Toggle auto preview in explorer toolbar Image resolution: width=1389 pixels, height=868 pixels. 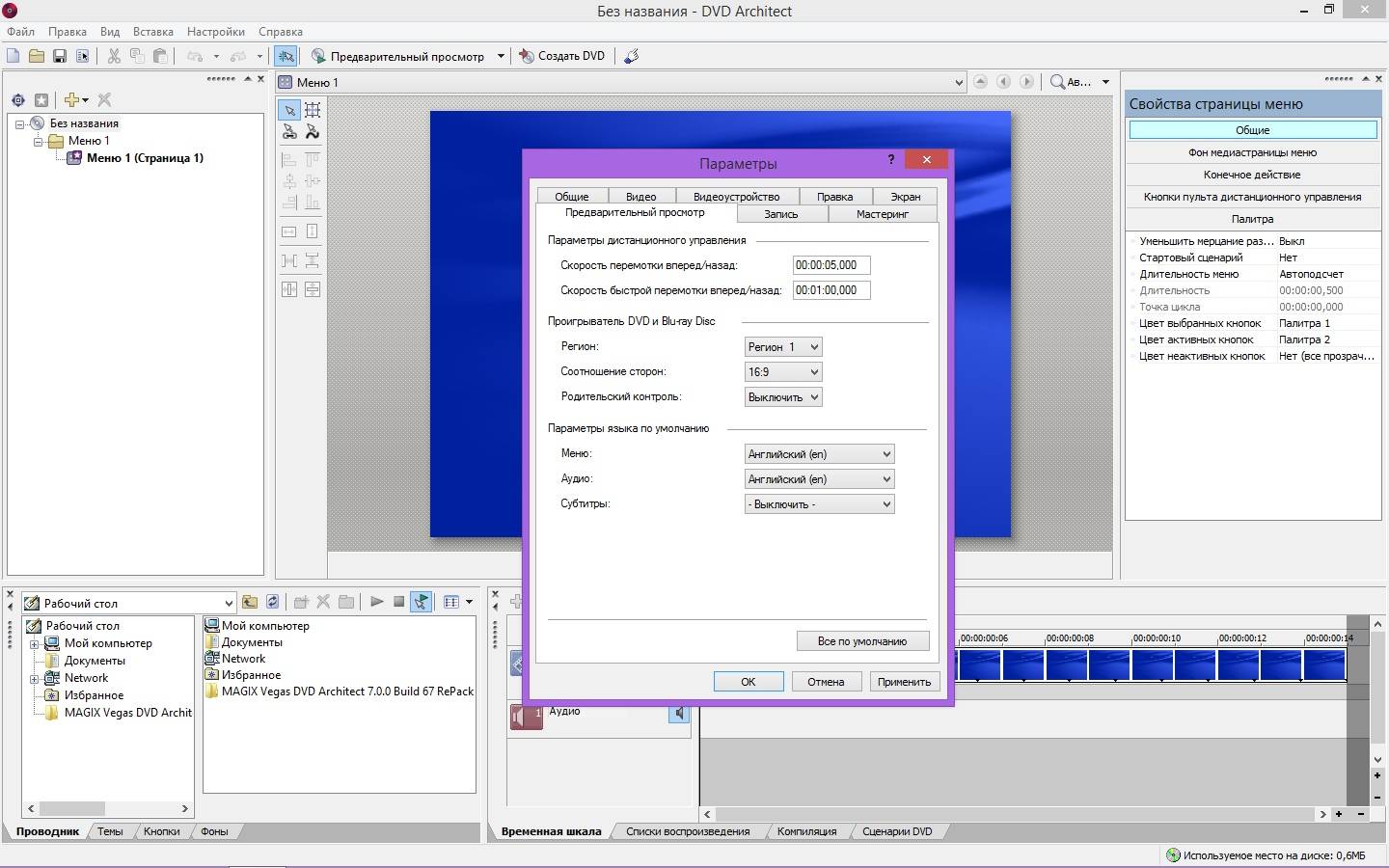422,602
